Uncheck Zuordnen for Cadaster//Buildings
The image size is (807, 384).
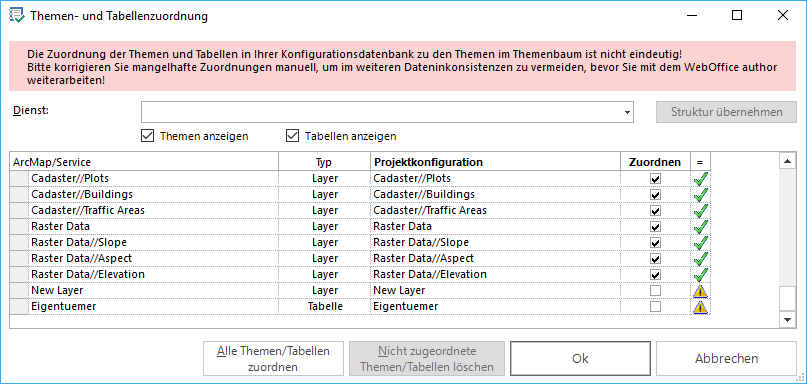(655, 195)
